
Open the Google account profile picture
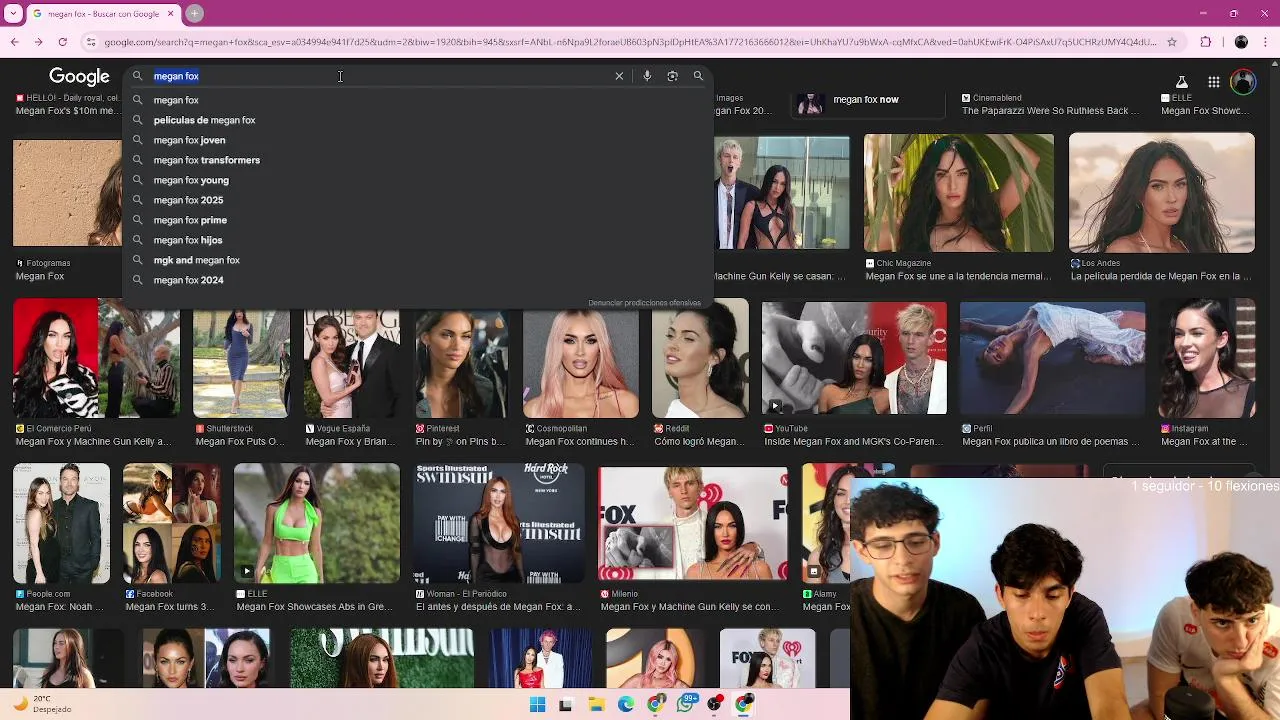1243,82
